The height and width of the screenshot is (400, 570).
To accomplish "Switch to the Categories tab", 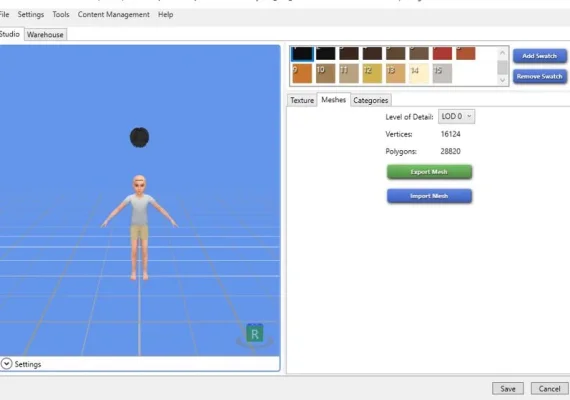I will pyautogui.click(x=370, y=100).
